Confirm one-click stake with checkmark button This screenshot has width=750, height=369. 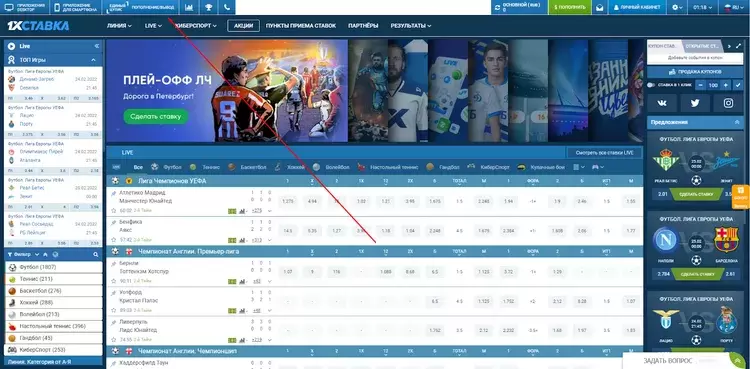point(738,85)
